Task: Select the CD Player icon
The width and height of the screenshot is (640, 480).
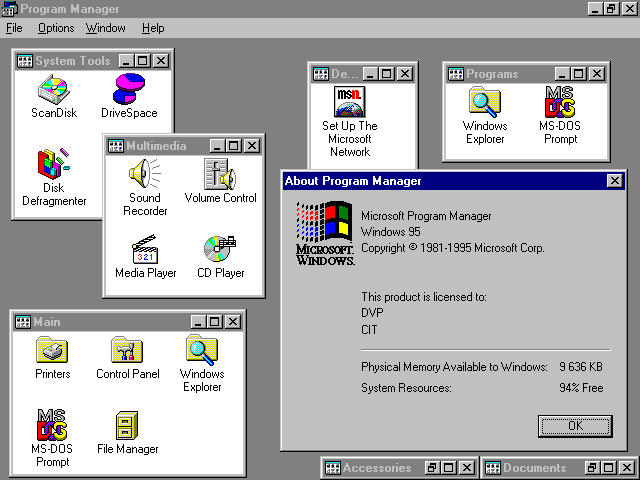Action: coord(220,250)
